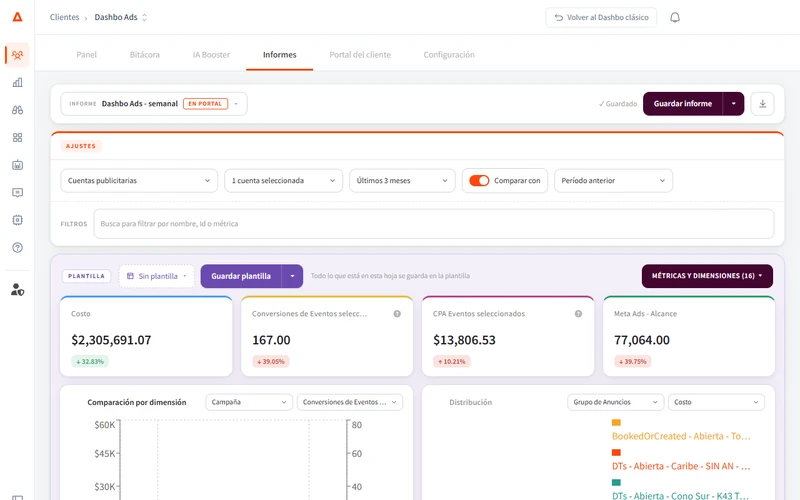
Task: Click the robot icon in the sidebar
Action: (17, 165)
